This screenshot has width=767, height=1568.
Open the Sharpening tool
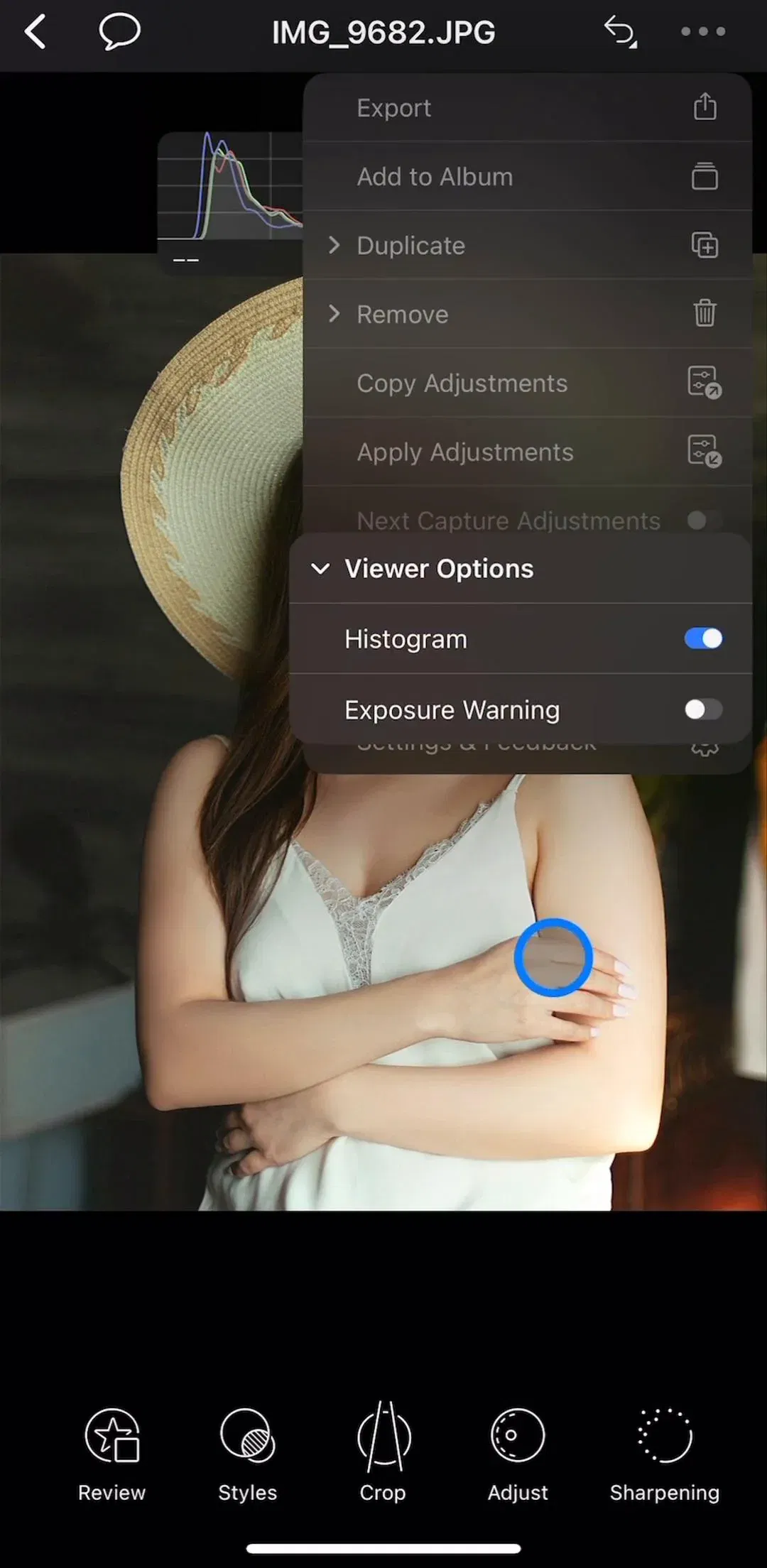[x=665, y=1455]
